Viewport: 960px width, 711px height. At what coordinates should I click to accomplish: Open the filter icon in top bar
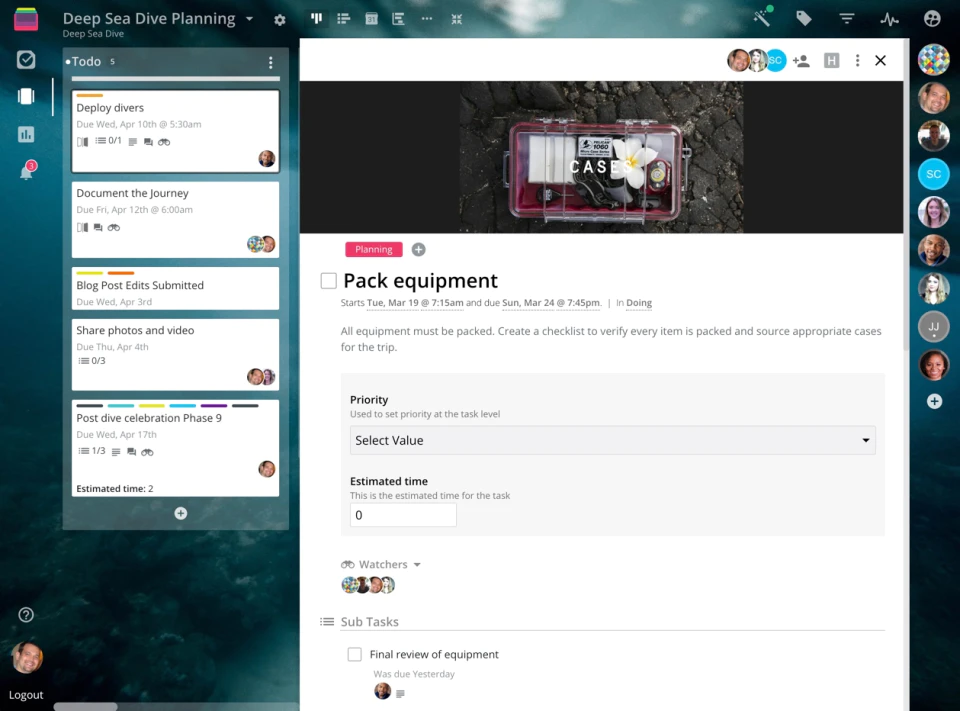coord(847,19)
